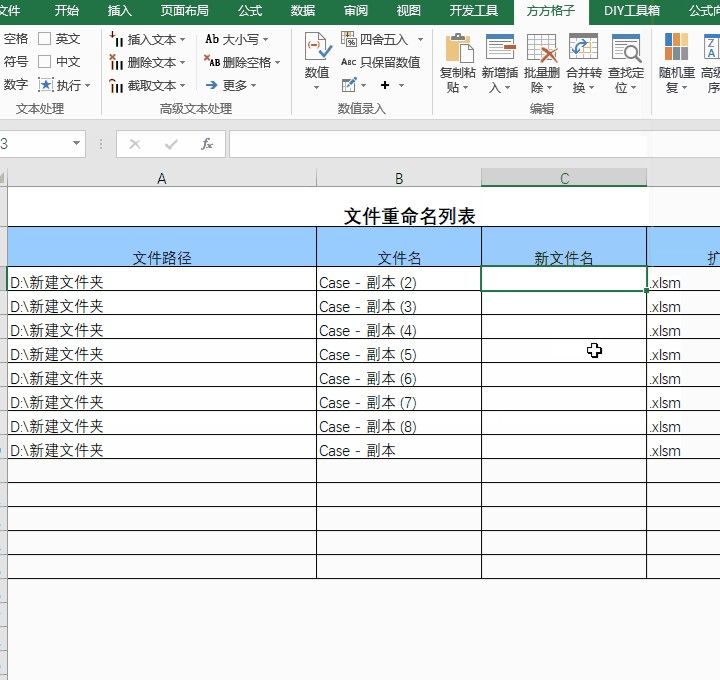Switch to the 开始 ribbon tab

(67, 10)
